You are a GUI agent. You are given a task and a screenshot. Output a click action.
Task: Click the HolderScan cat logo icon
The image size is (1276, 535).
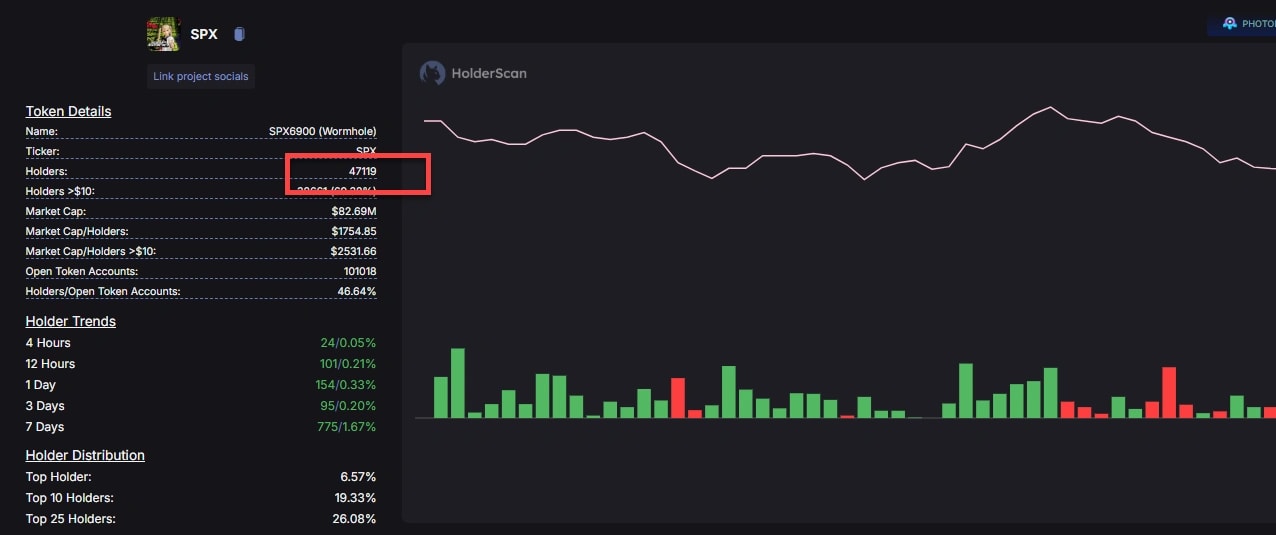point(432,73)
